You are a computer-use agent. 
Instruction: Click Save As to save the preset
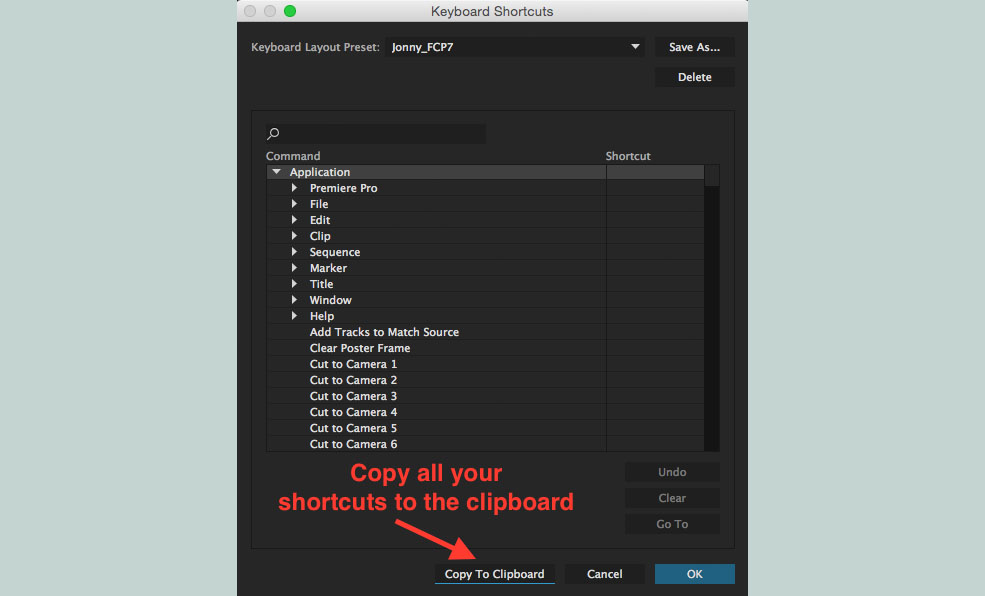click(x=694, y=46)
